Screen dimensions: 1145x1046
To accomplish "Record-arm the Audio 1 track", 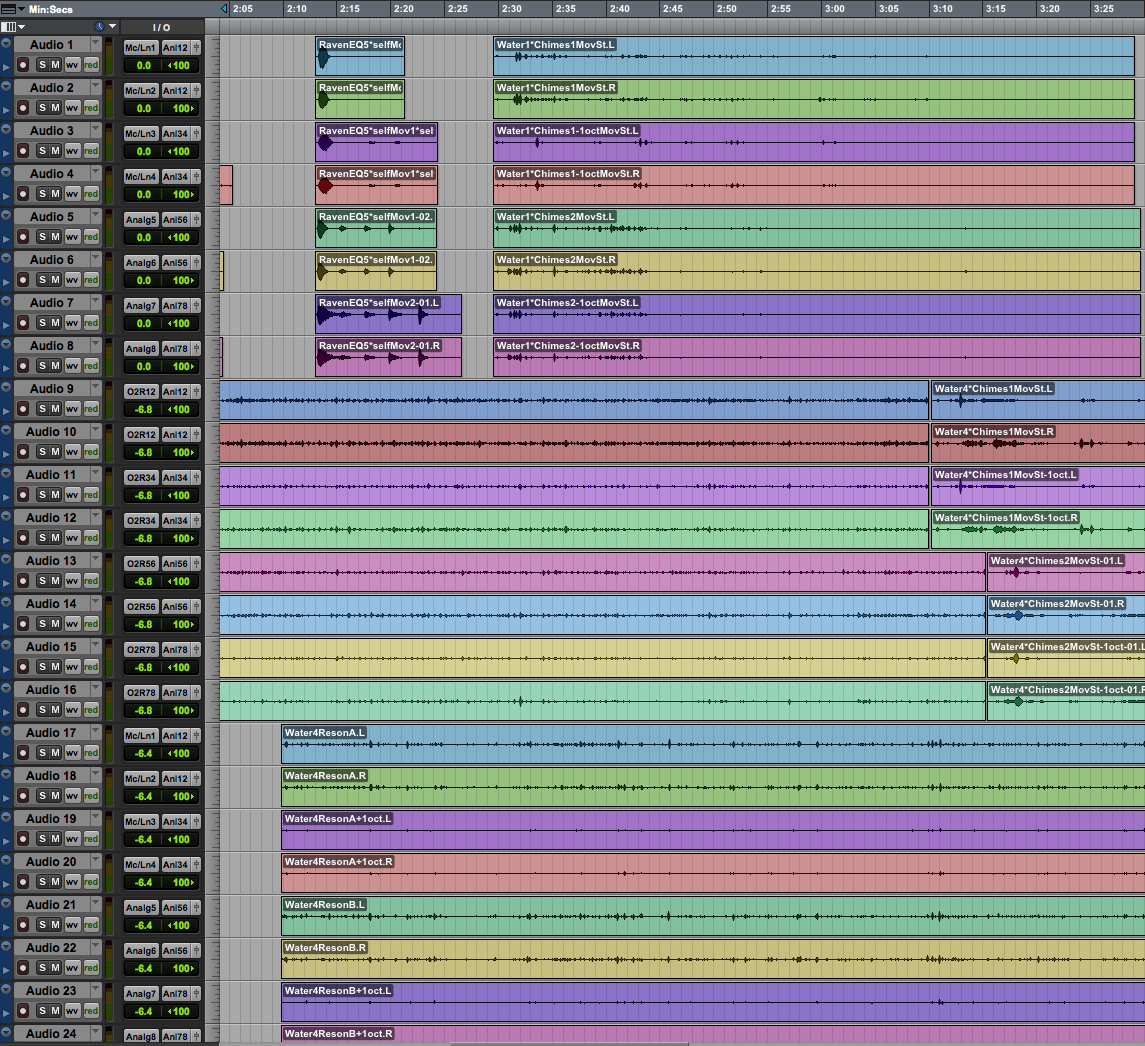I will click(x=23, y=64).
